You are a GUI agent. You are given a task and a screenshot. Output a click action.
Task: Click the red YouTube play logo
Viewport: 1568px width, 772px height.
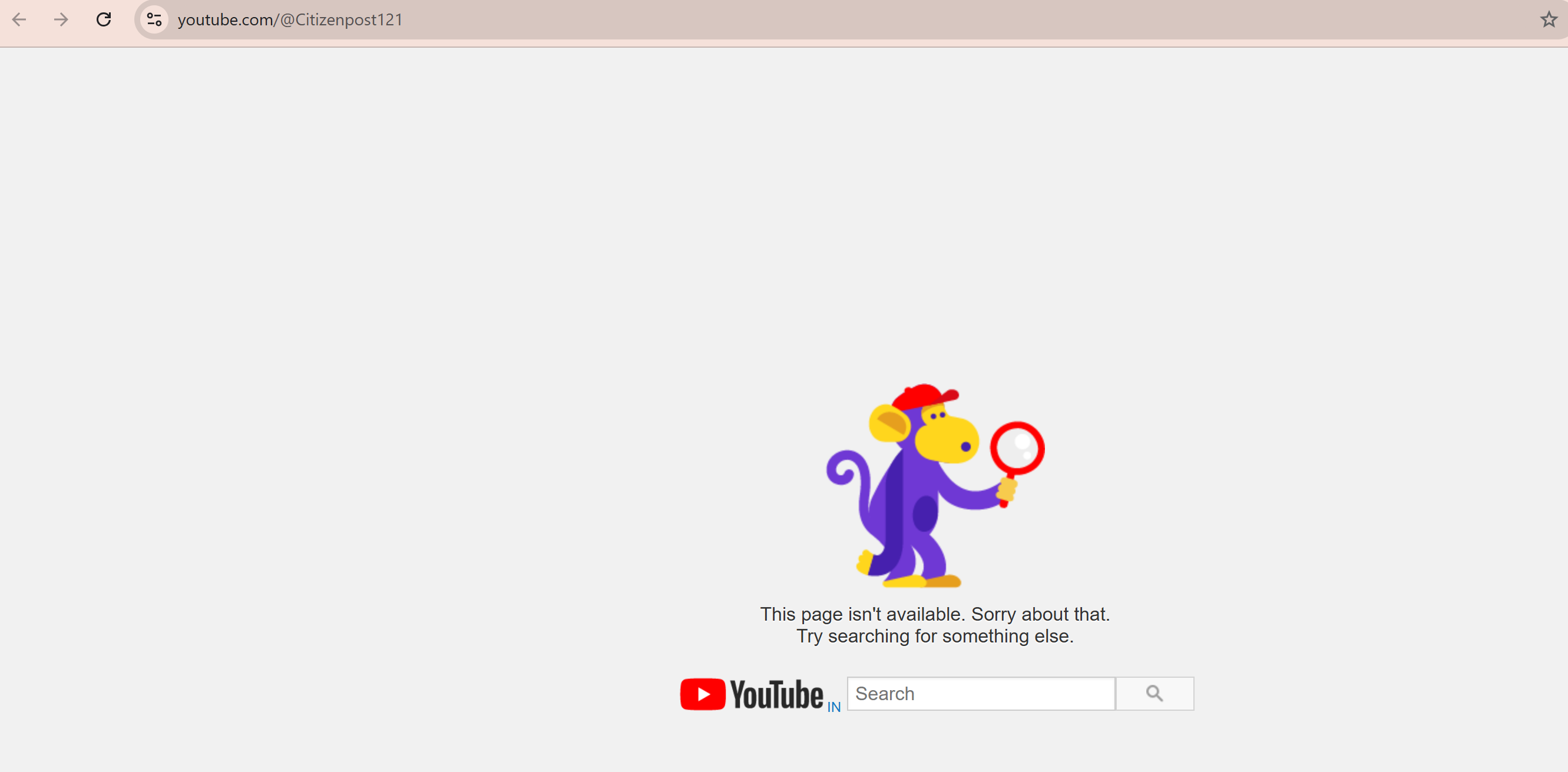coord(703,694)
